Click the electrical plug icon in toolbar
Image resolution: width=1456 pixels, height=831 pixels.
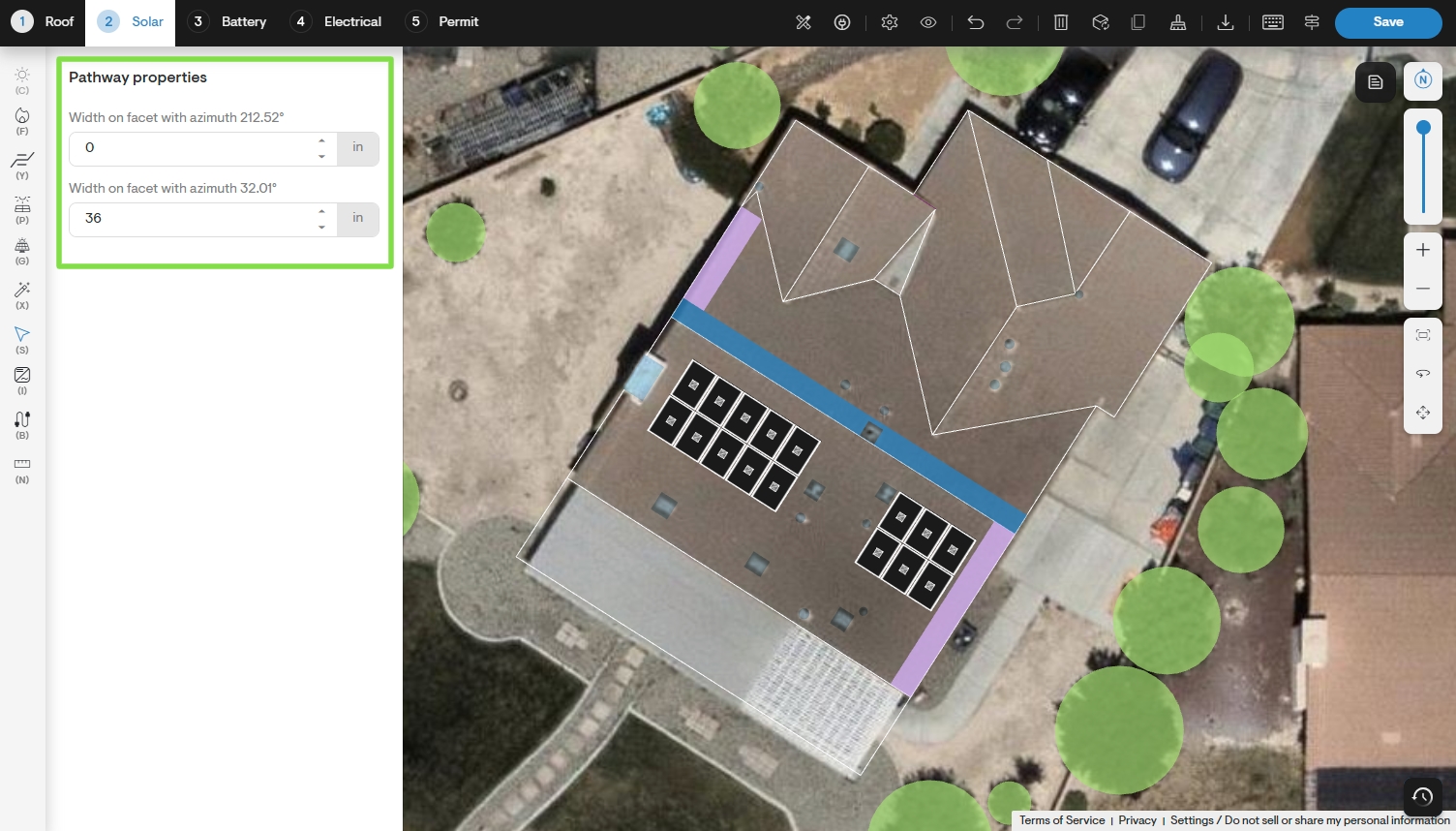coord(842,22)
